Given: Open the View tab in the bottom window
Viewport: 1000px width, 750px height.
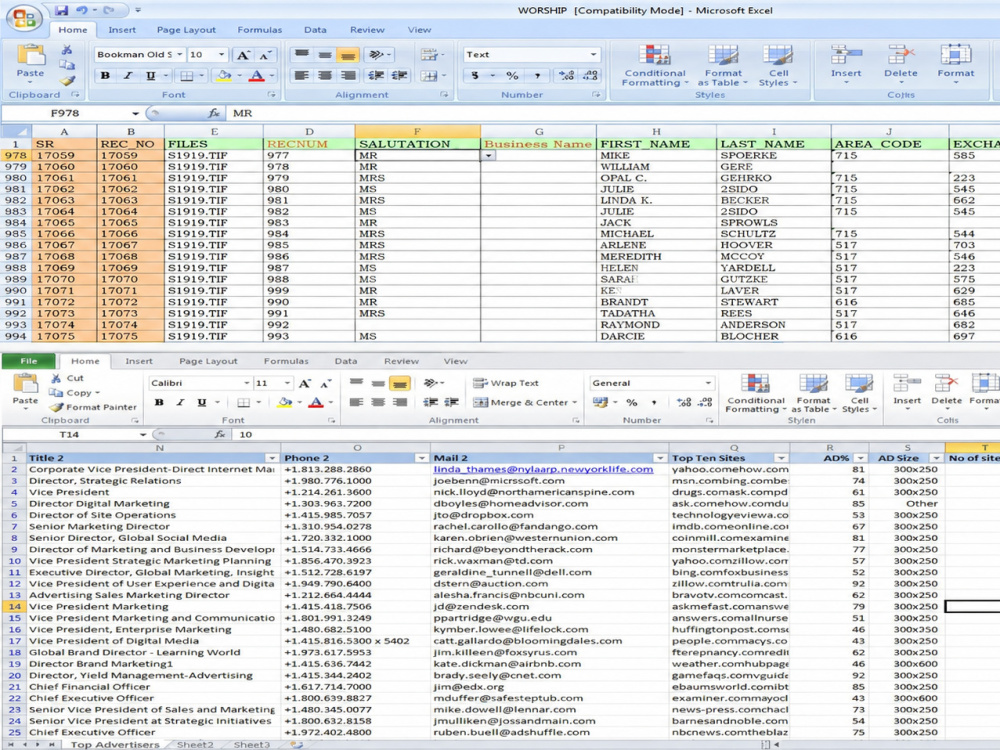Looking at the screenshot, I should (x=455, y=361).
